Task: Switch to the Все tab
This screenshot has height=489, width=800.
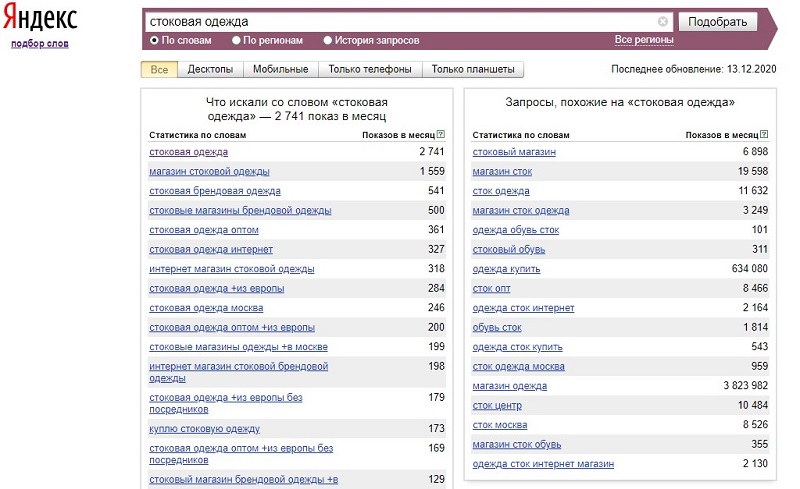Action: point(159,69)
